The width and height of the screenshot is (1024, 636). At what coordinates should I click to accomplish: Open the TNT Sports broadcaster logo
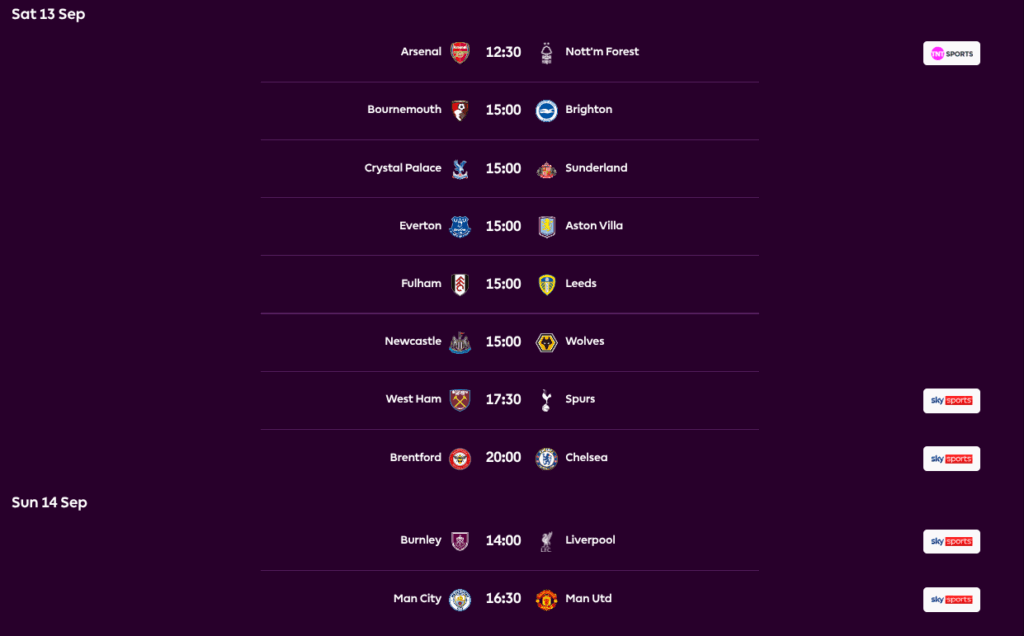pos(951,53)
